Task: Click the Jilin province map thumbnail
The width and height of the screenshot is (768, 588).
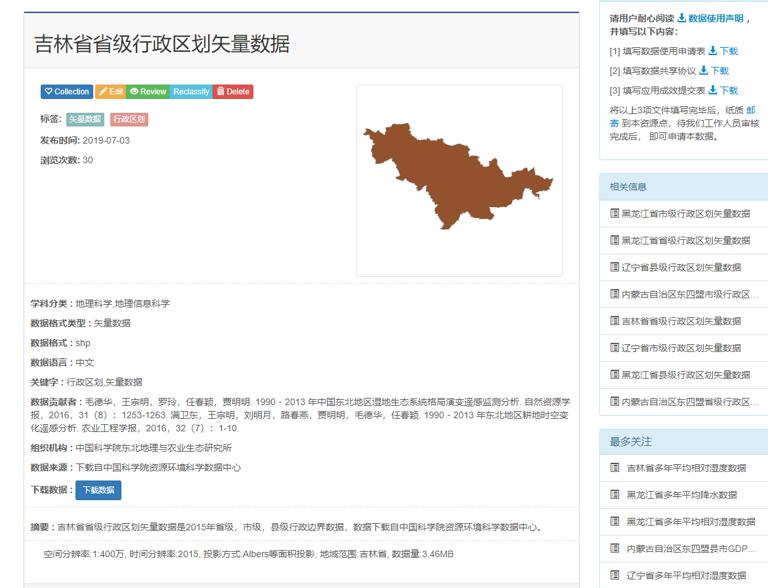Action: [x=459, y=180]
